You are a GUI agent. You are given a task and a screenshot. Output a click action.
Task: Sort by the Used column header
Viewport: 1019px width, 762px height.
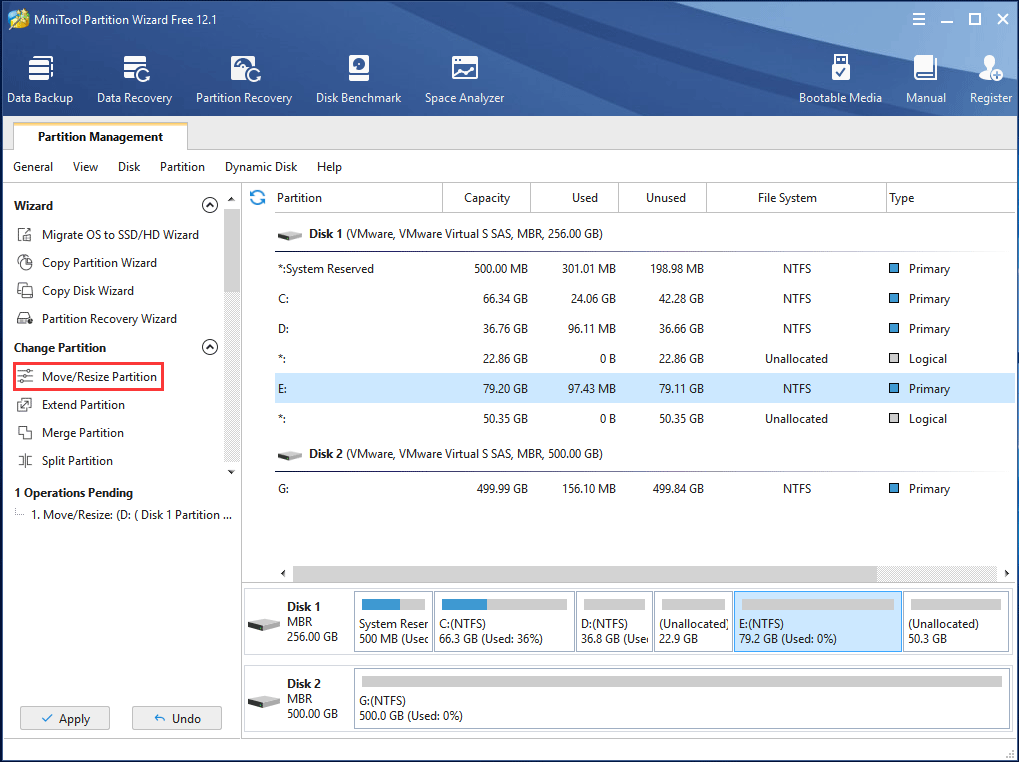click(575, 197)
